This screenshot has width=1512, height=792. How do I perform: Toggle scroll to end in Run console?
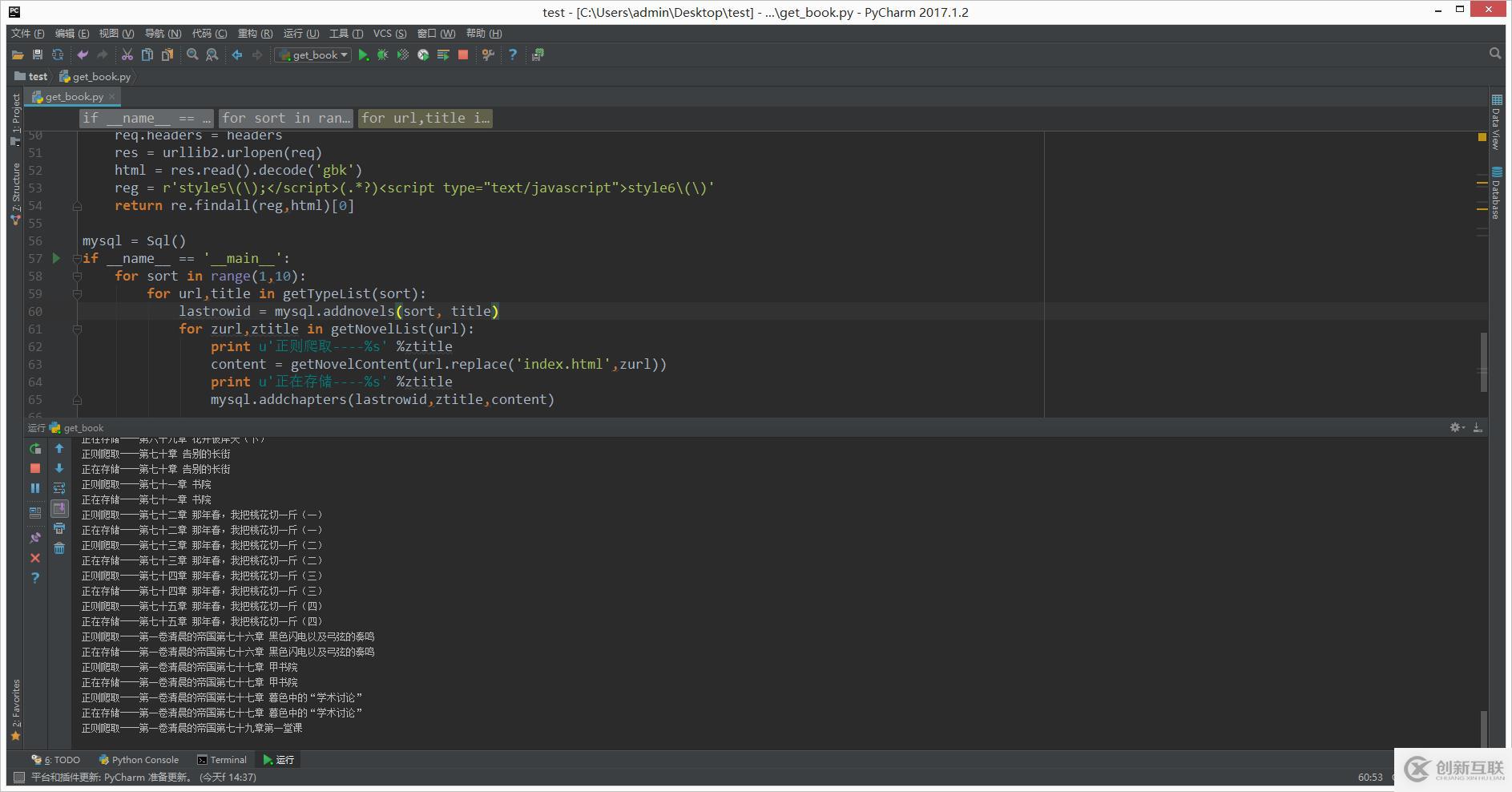click(59, 508)
